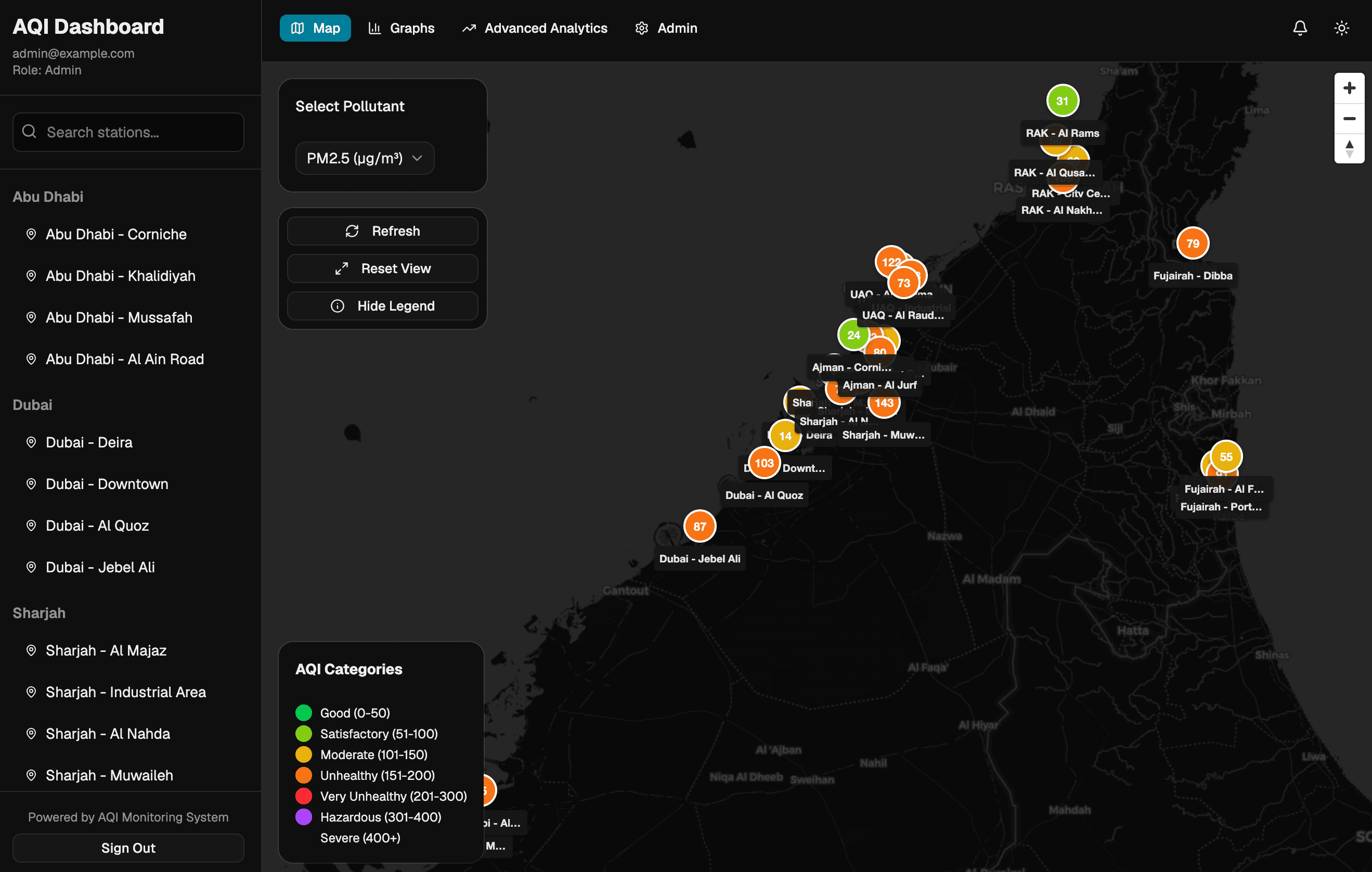The image size is (1372, 872).
Task: Click the map marker showing 103
Action: click(x=764, y=463)
